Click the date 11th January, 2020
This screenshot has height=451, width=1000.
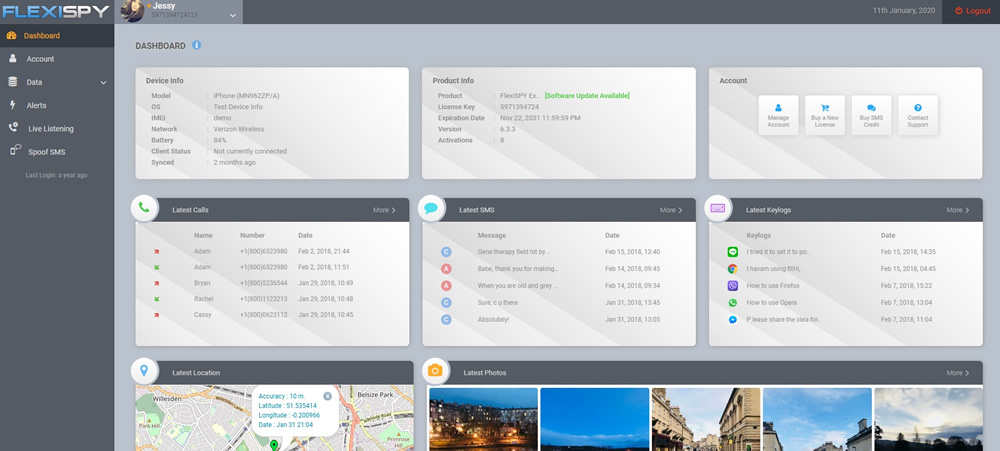point(902,11)
